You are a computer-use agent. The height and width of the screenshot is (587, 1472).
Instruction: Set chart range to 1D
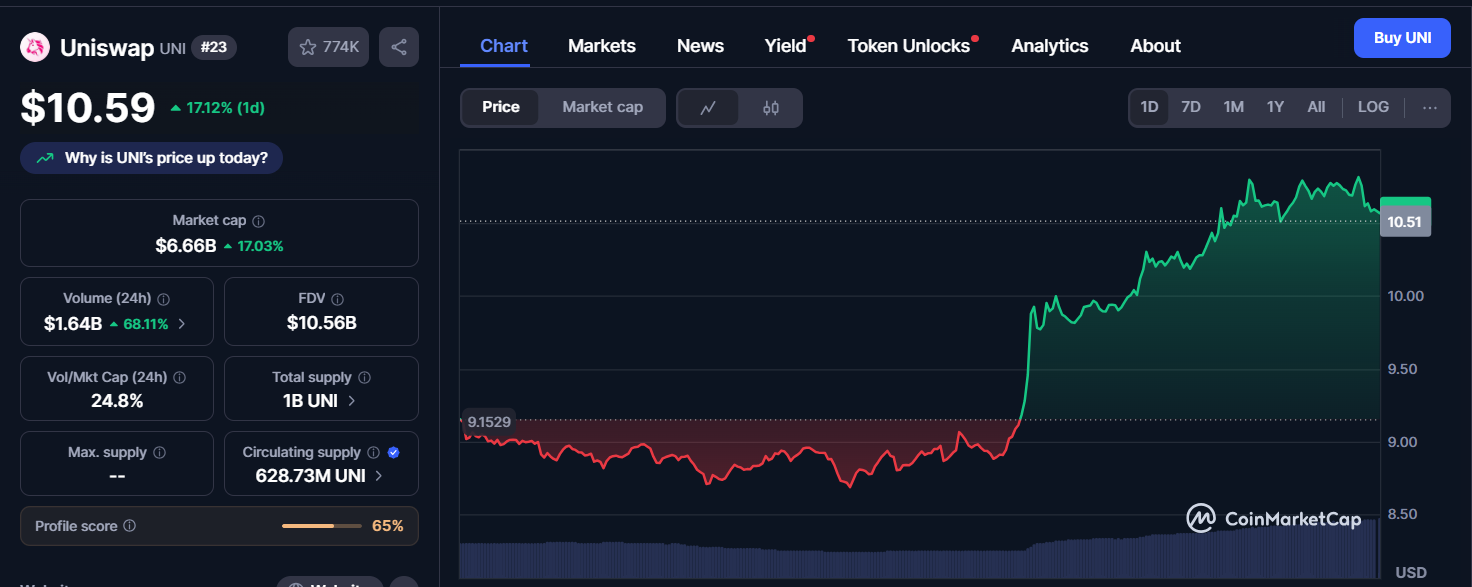coord(1150,107)
